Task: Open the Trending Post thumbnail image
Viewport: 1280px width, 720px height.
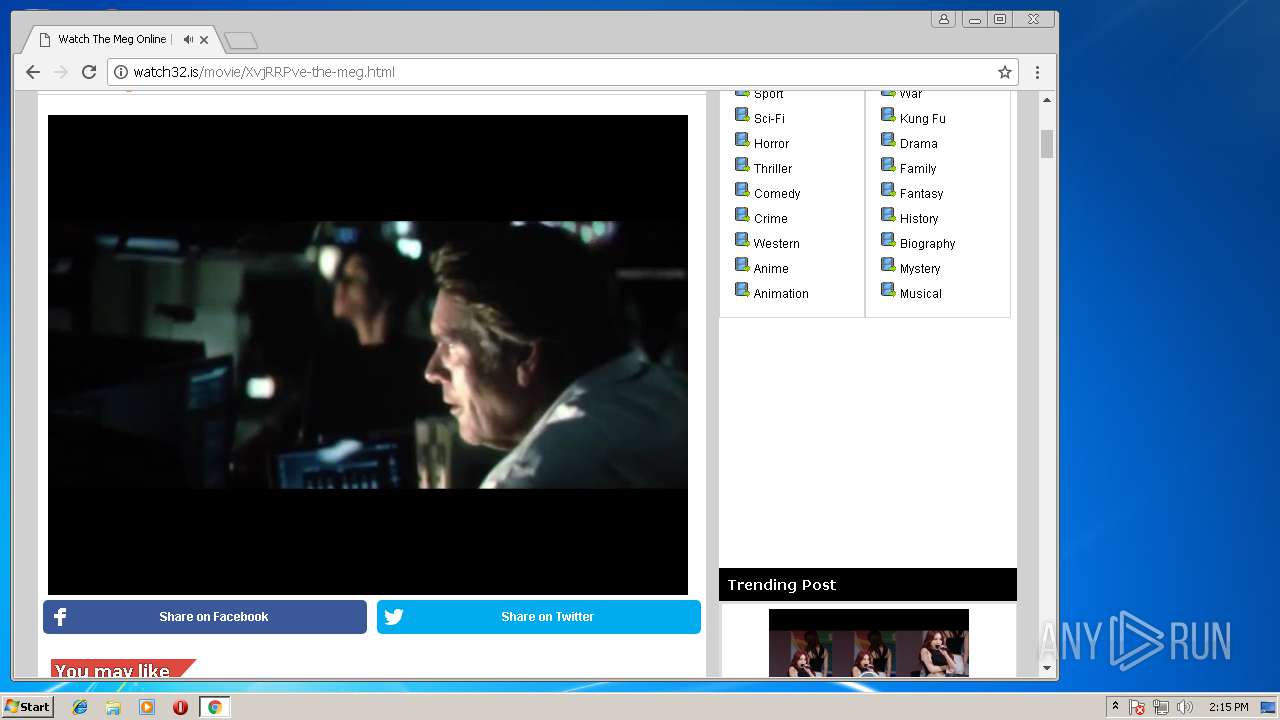Action: (869, 643)
